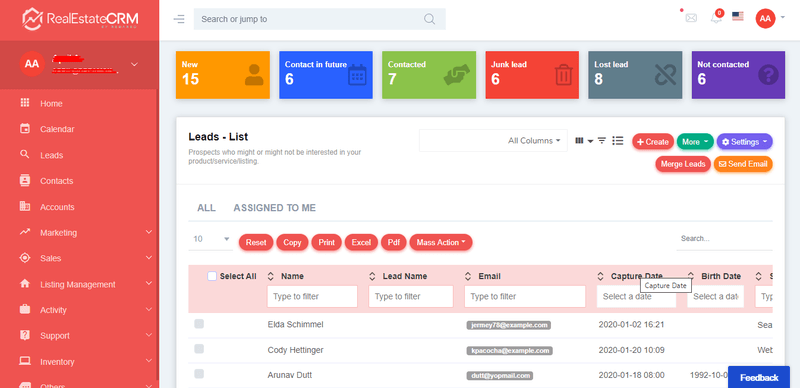Screen dimensions: 800x388
Task: Open the mail envelope icon
Action: click(x=691, y=18)
